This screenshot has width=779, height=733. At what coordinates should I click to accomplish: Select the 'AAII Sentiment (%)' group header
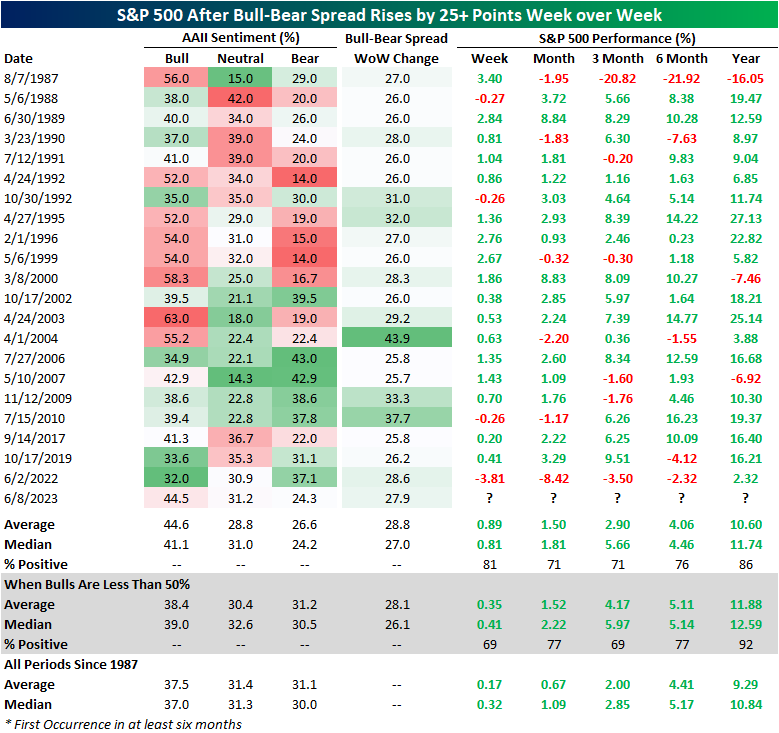point(240,38)
